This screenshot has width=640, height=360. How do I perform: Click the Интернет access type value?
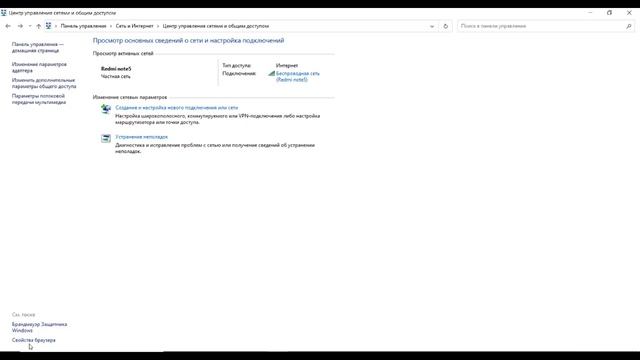click(287, 65)
